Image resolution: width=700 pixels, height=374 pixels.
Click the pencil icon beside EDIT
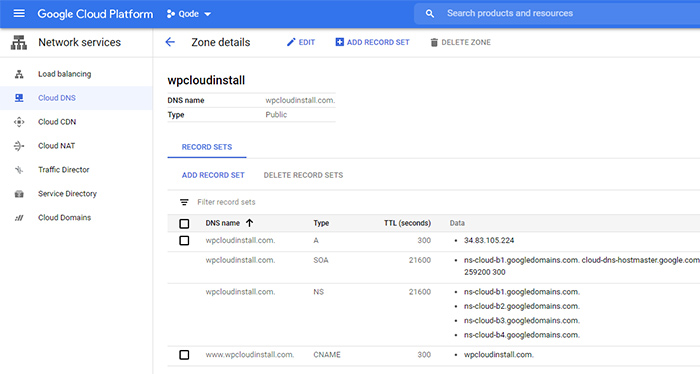tap(291, 42)
